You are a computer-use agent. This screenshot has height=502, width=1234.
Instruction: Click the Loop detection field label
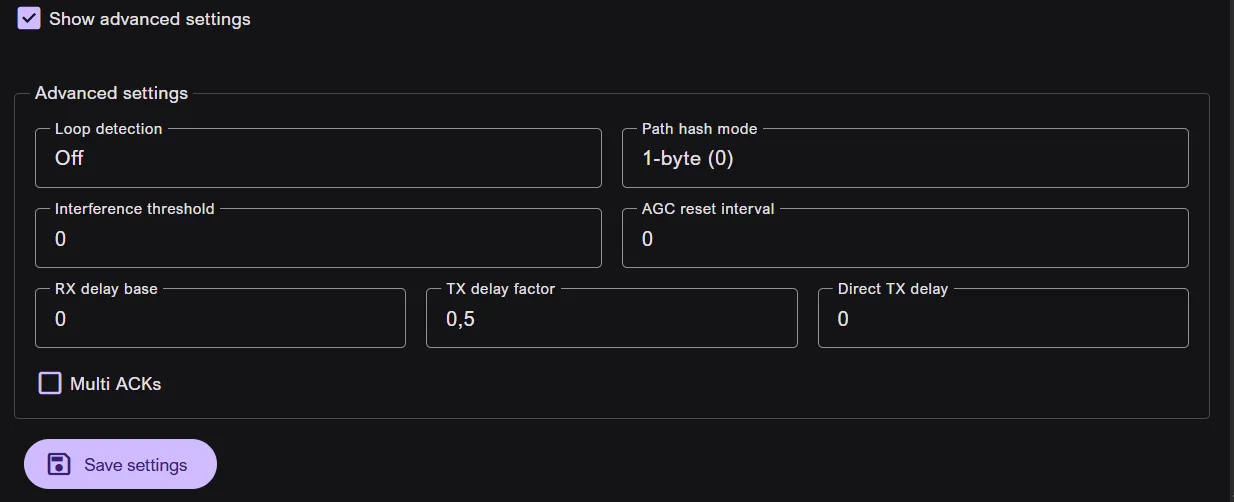[108, 129]
